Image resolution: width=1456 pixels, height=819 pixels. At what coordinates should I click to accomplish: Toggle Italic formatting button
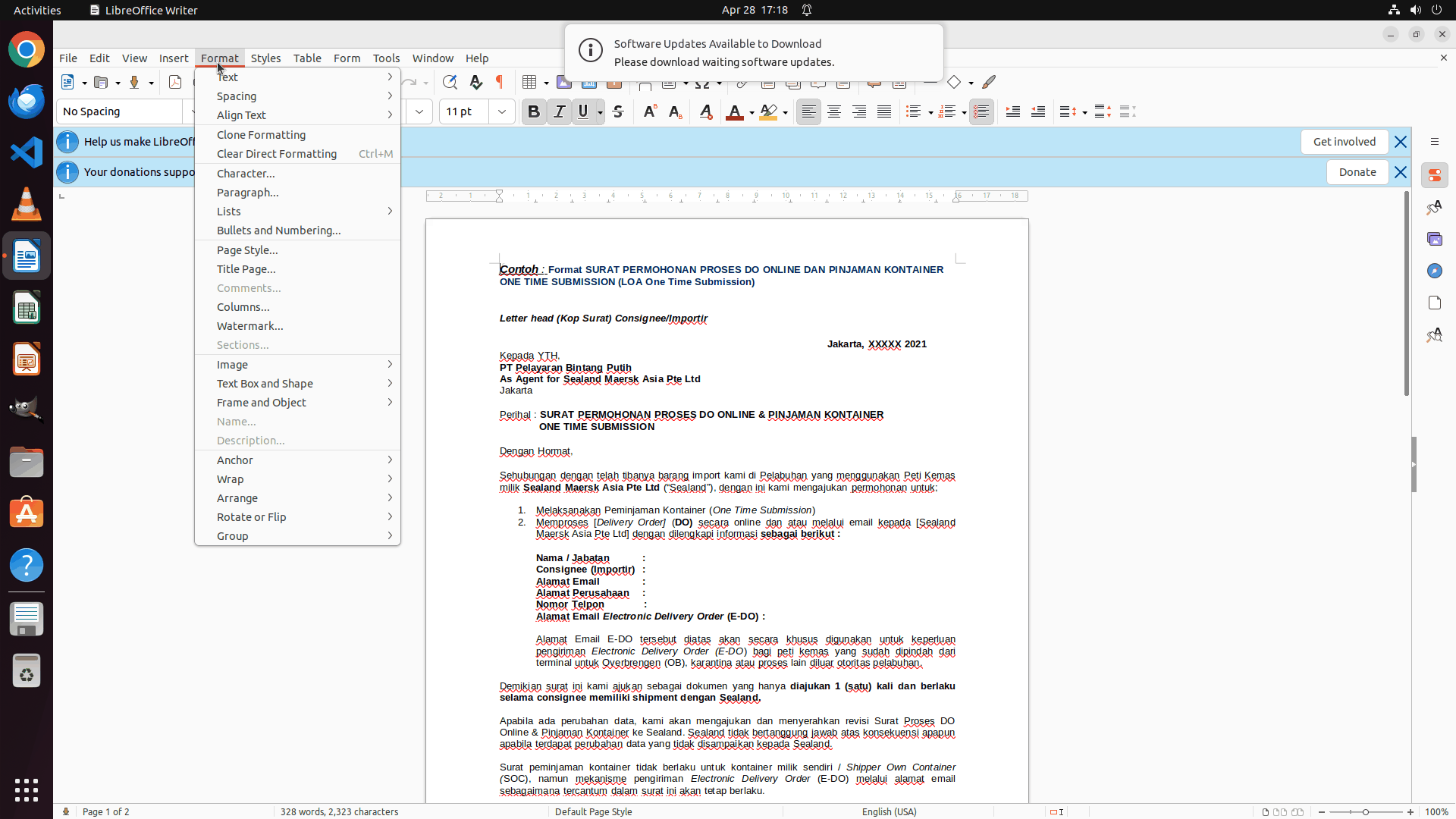[x=559, y=111]
